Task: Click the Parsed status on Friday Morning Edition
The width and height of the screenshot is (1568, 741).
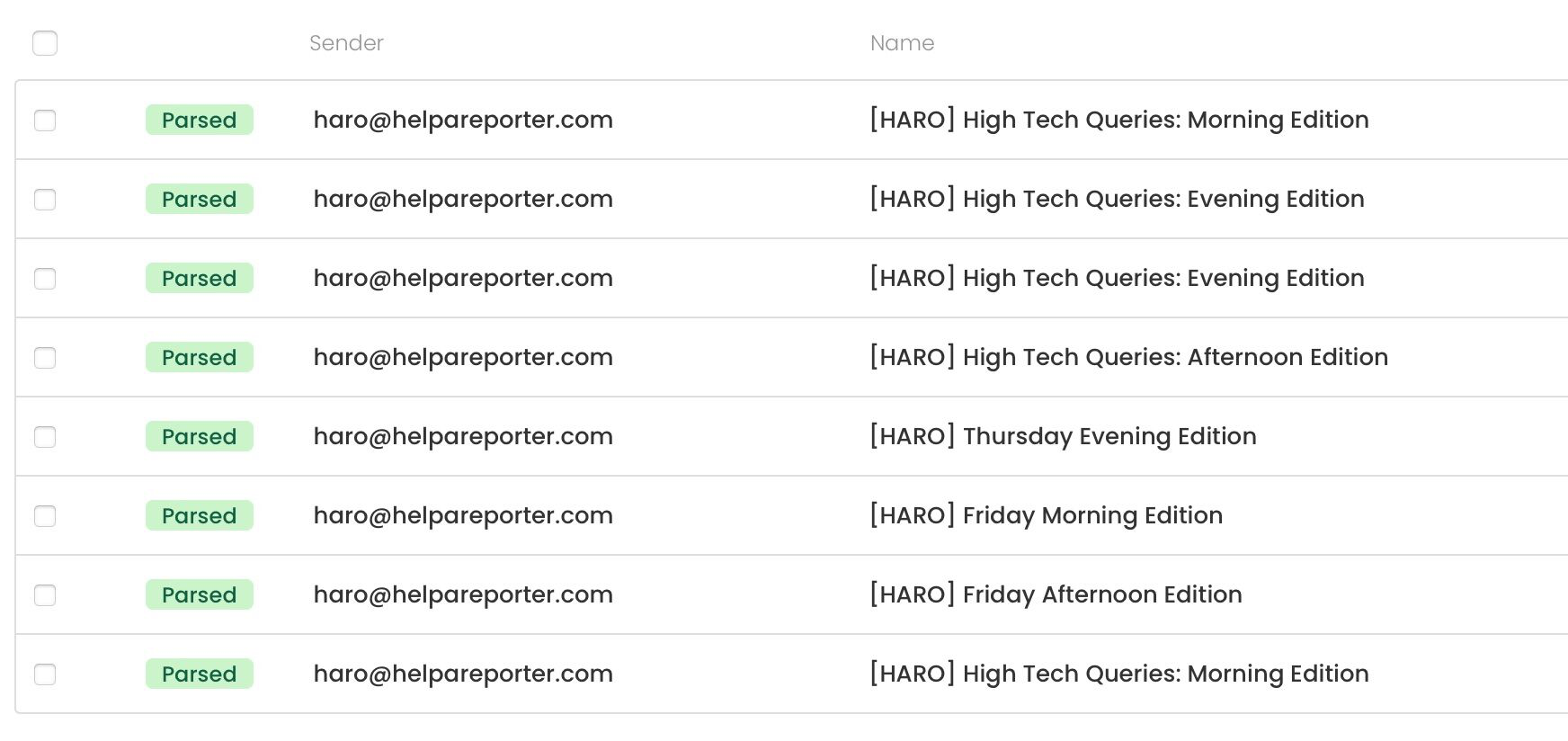Action: [200, 515]
